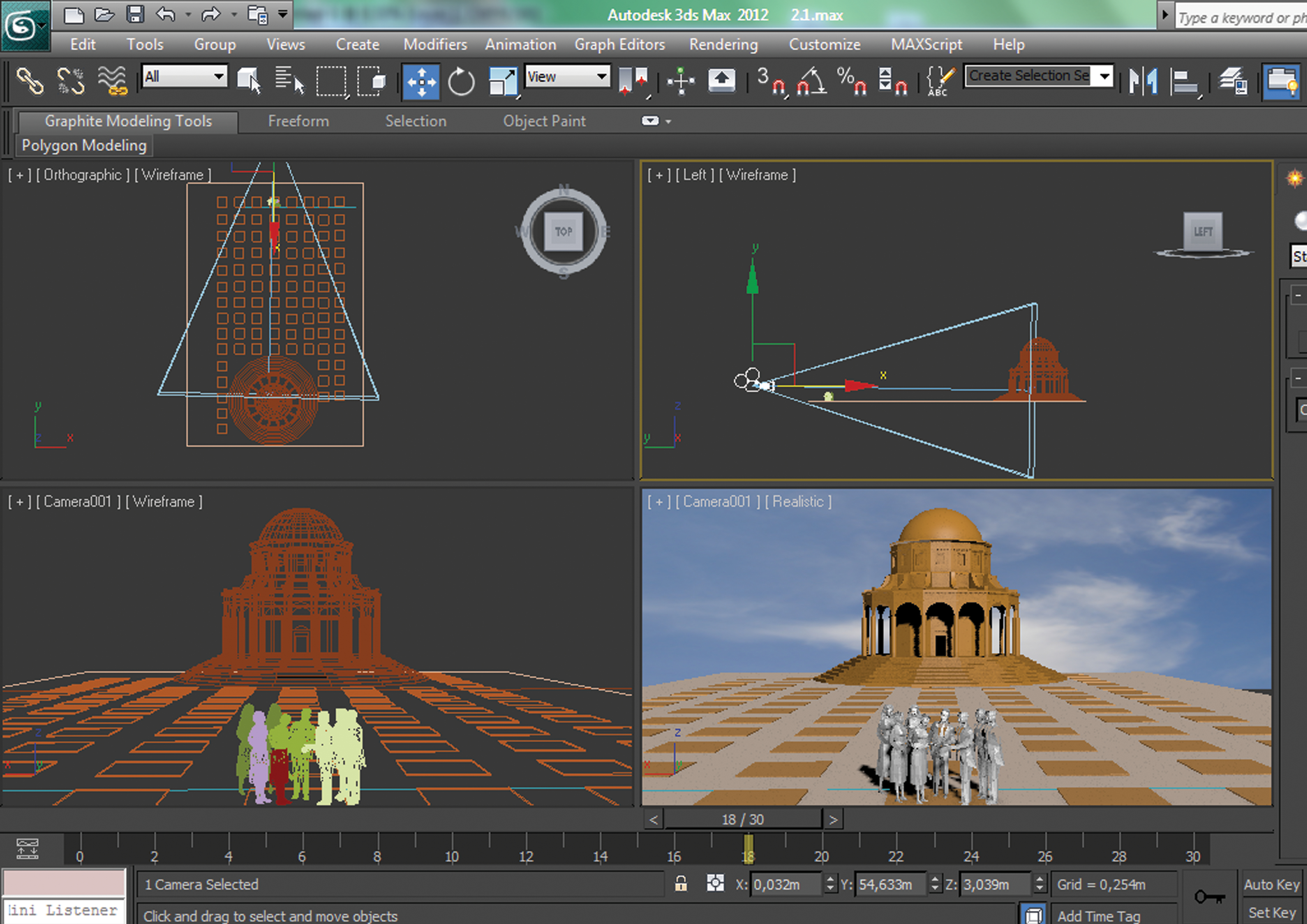The width and height of the screenshot is (1307, 924).
Task: Open the Tools menu
Action: point(145,44)
